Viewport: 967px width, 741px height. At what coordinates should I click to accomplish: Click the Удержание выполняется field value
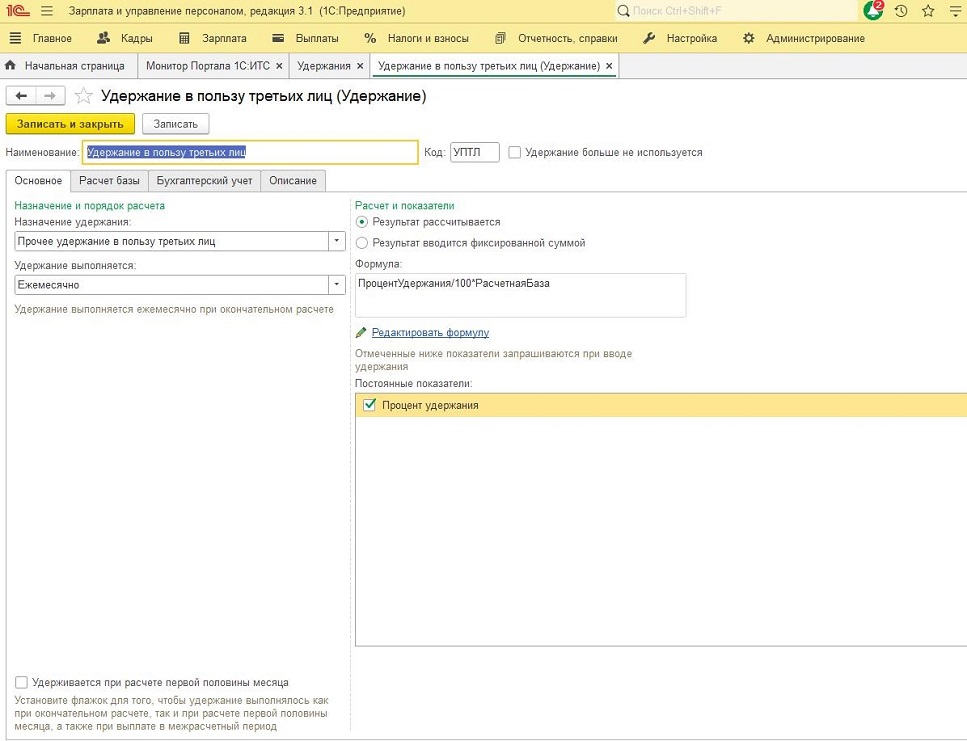(171, 285)
